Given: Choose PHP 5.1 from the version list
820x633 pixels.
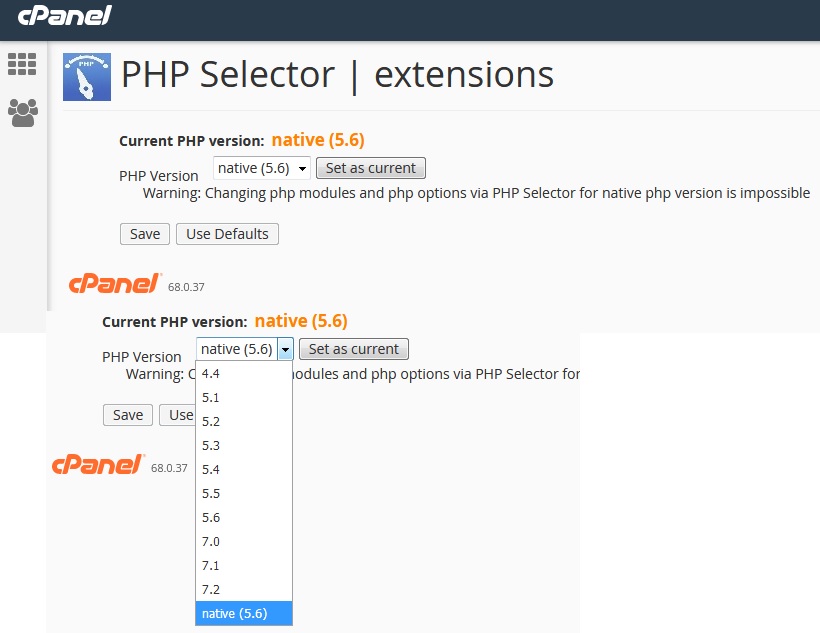Looking at the screenshot, I should pos(244,398).
